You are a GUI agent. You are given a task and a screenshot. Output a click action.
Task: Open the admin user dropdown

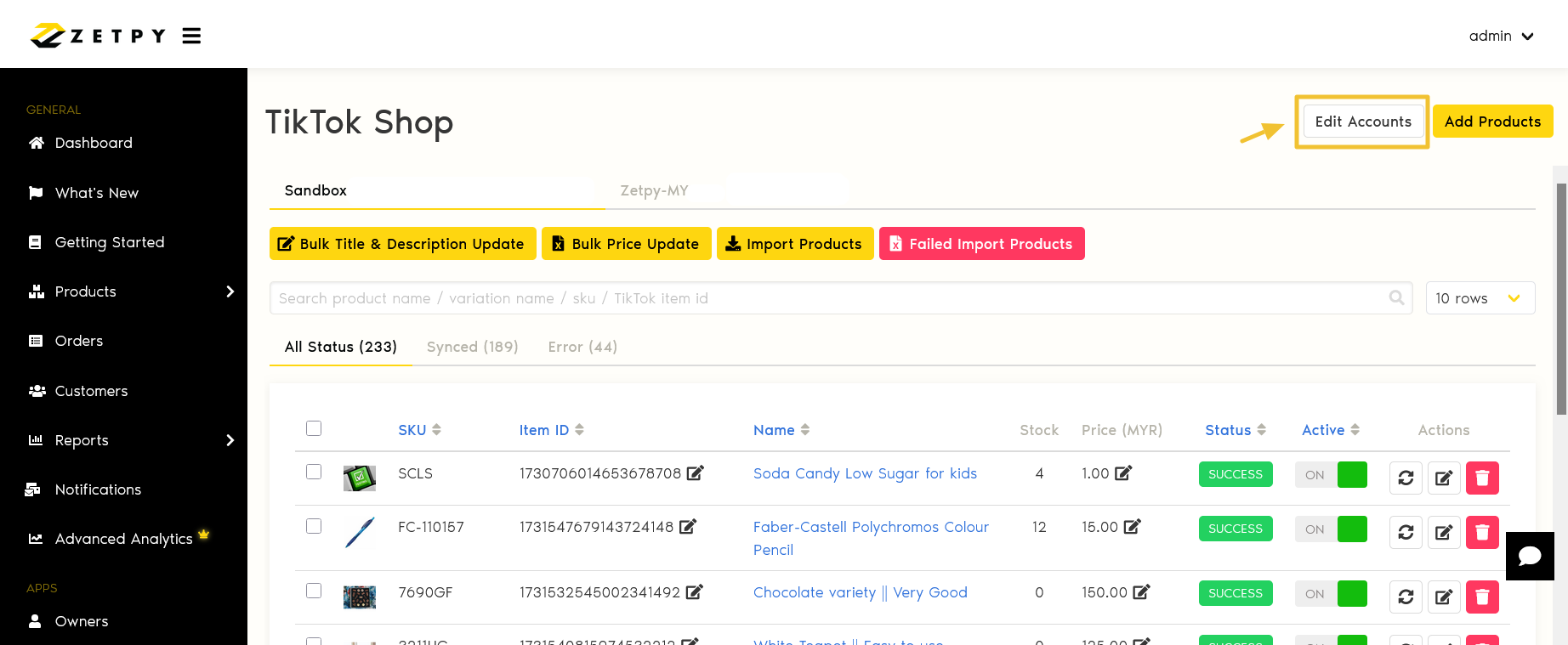pyautogui.click(x=1501, y=36)
